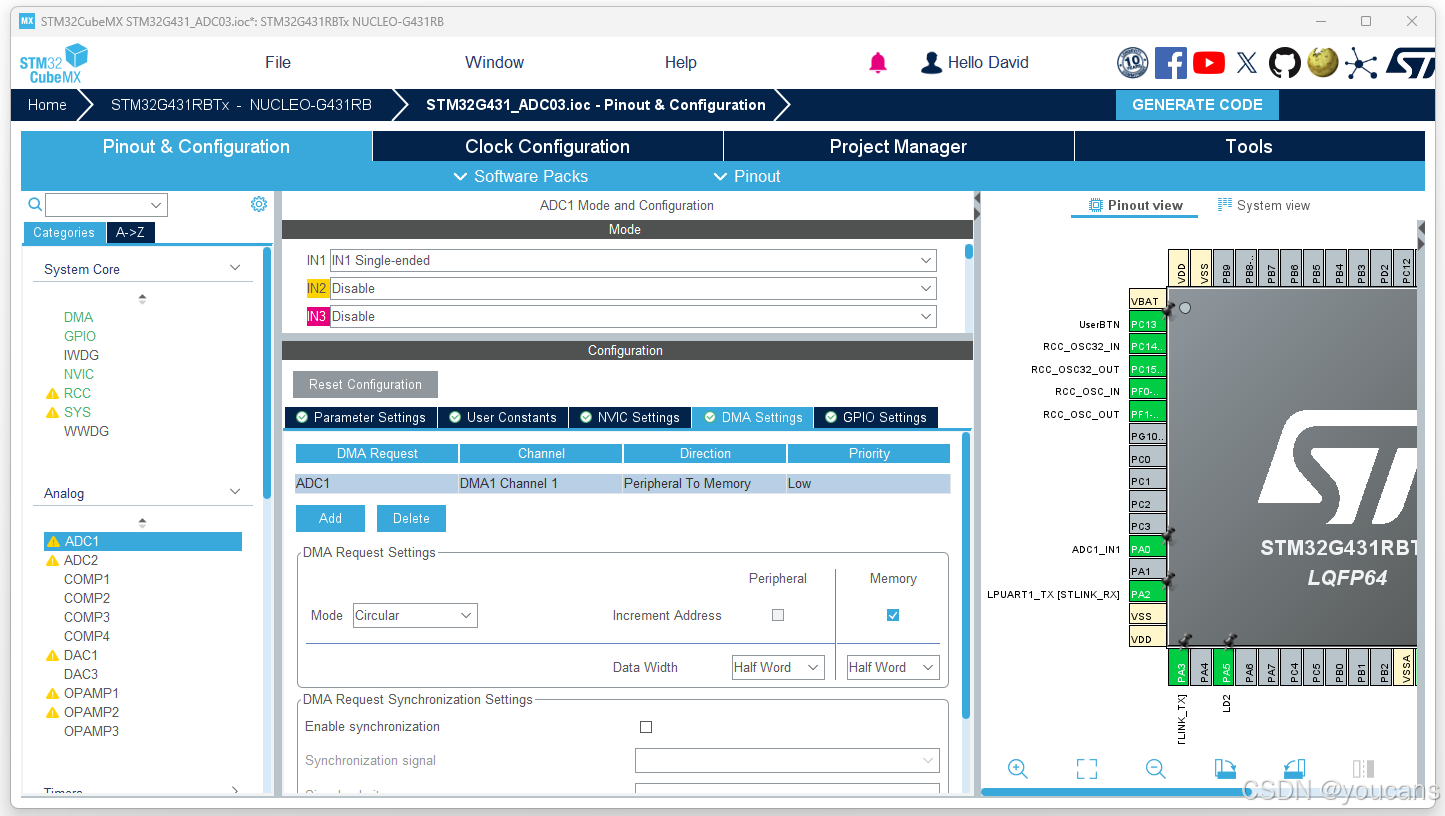Rotate the chip counter-clockwise
Image resolution: width=1445 pixels, height=816 pixels.
coord(1294,768)
